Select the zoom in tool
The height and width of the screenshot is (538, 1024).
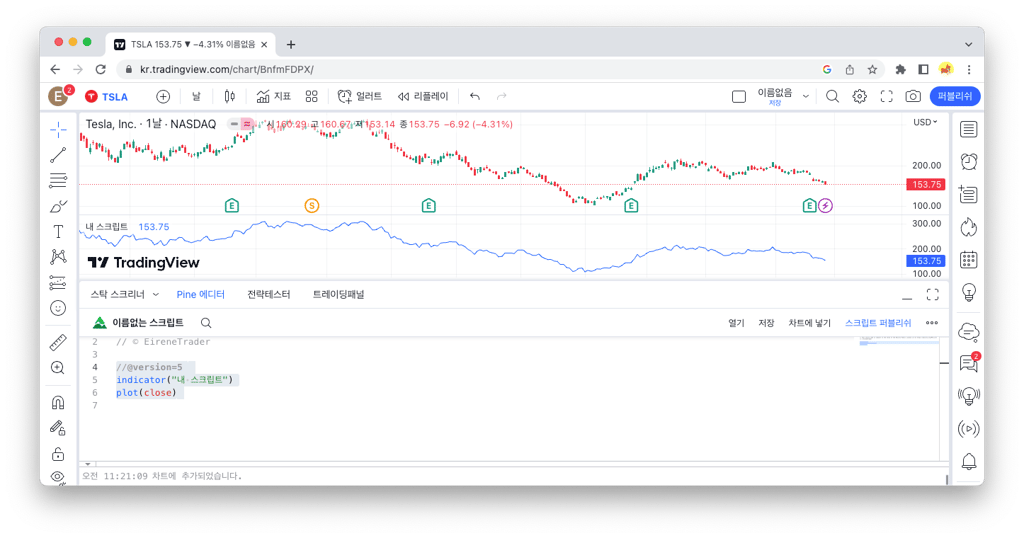[x=58, y=368]
